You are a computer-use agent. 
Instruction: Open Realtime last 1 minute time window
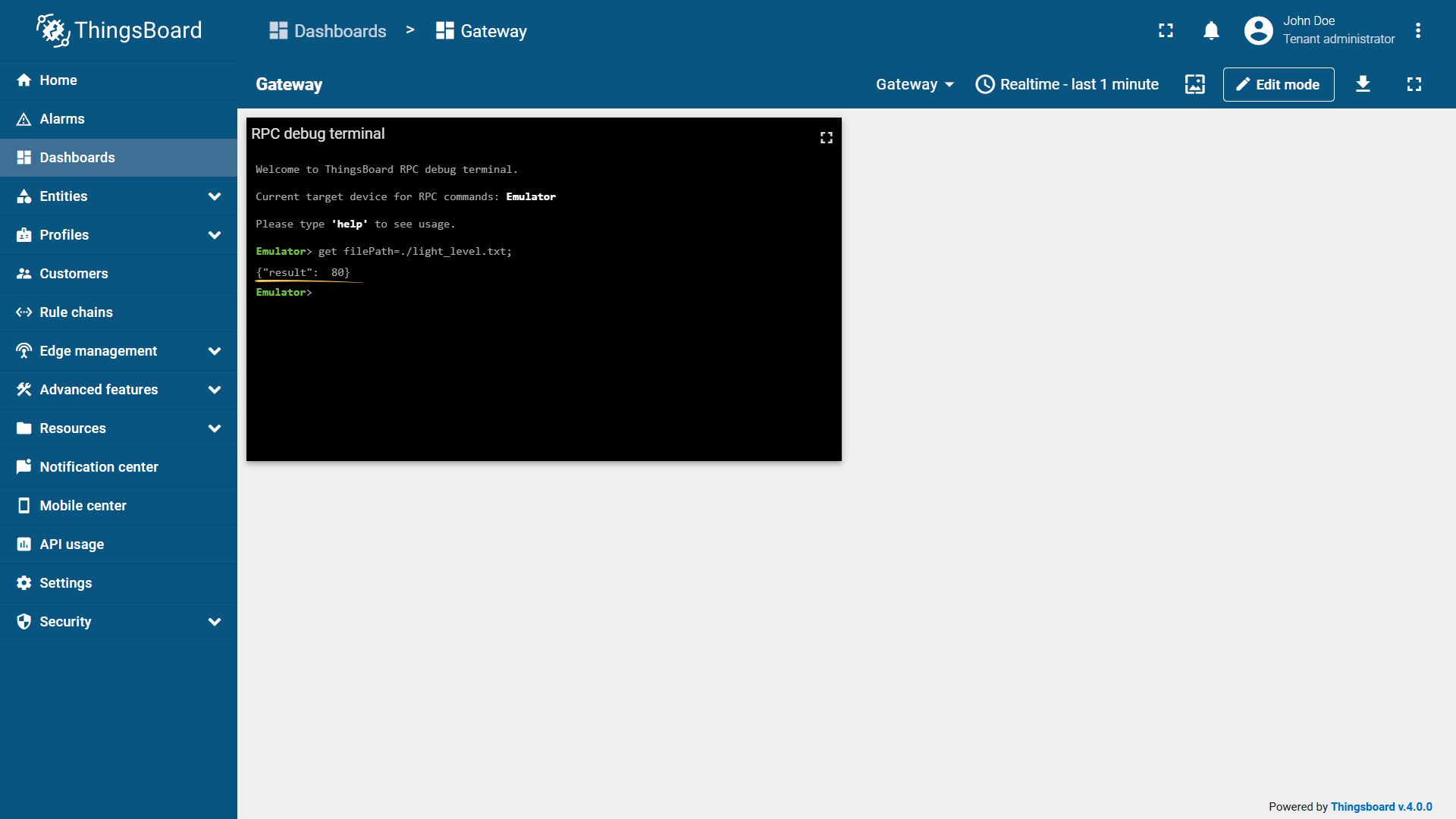1067,84
